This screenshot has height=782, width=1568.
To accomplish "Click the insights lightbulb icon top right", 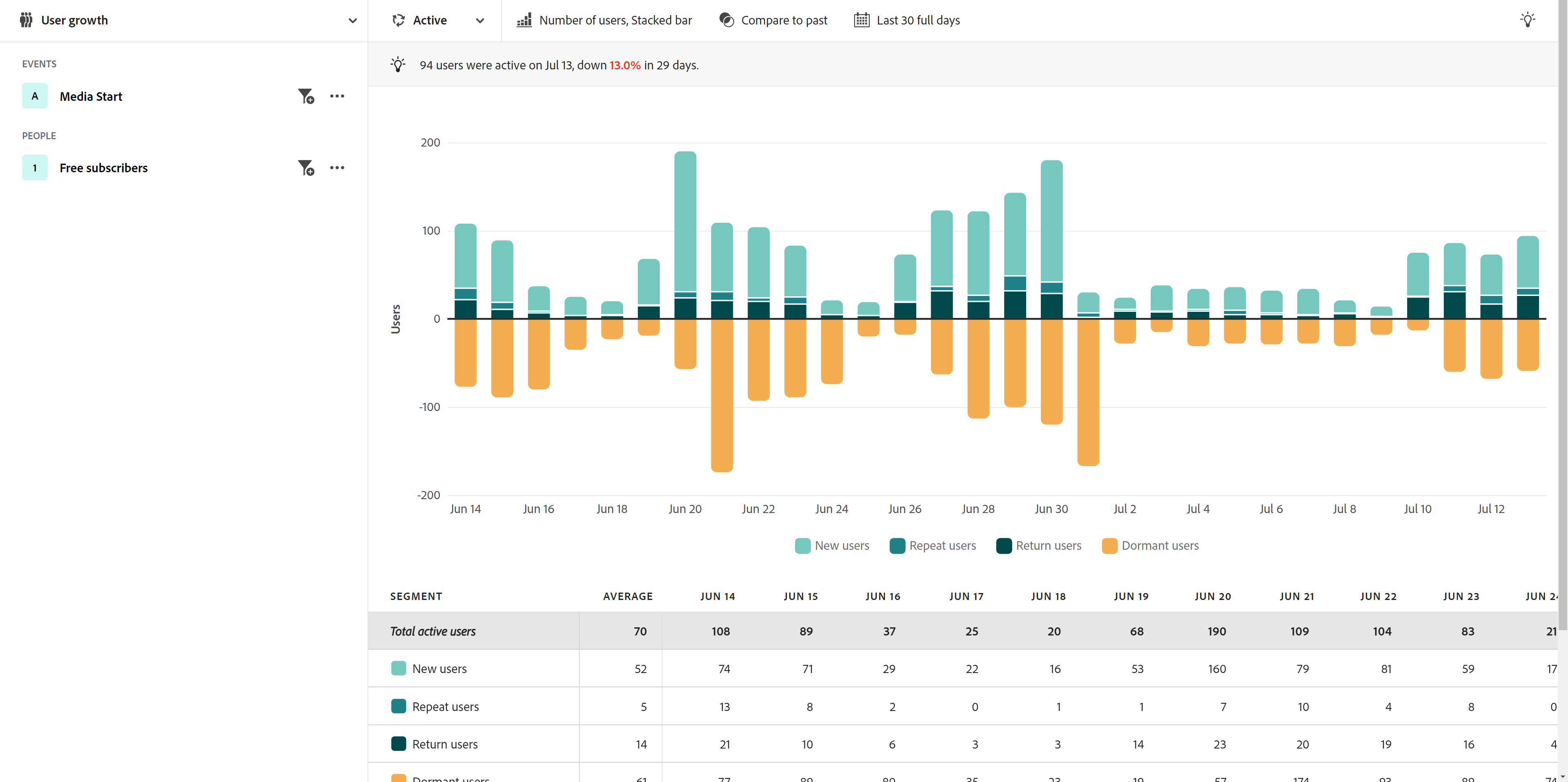I will coord(1527,20).
